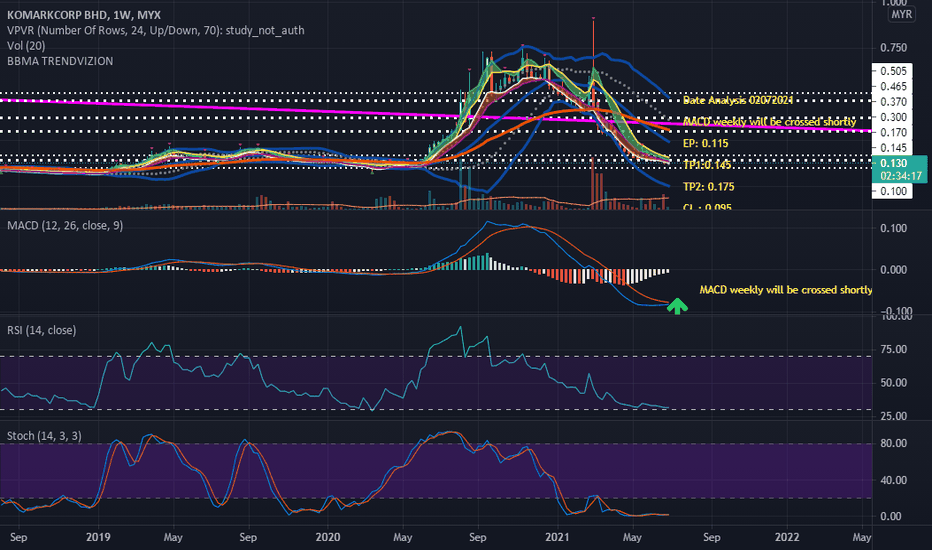
Task: Click the 0.000 MACD axis label
Action: pos(893,270)
